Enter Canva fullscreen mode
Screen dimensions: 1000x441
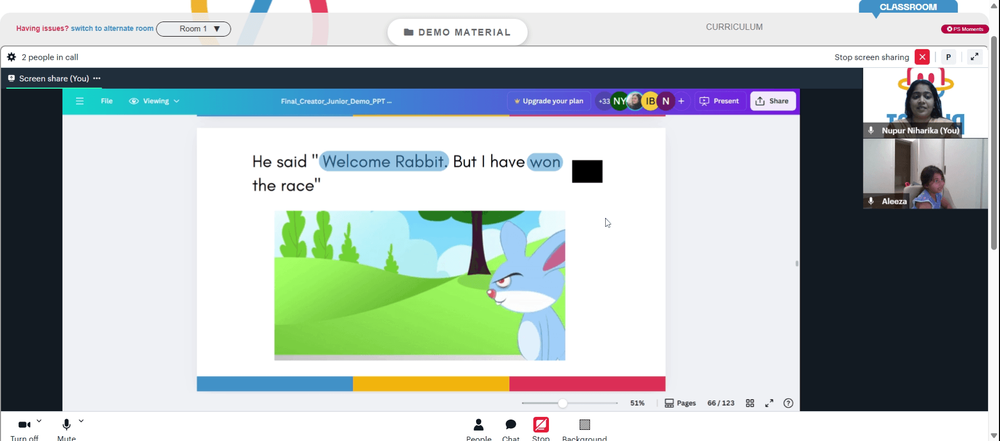click(x=769, y=403)
